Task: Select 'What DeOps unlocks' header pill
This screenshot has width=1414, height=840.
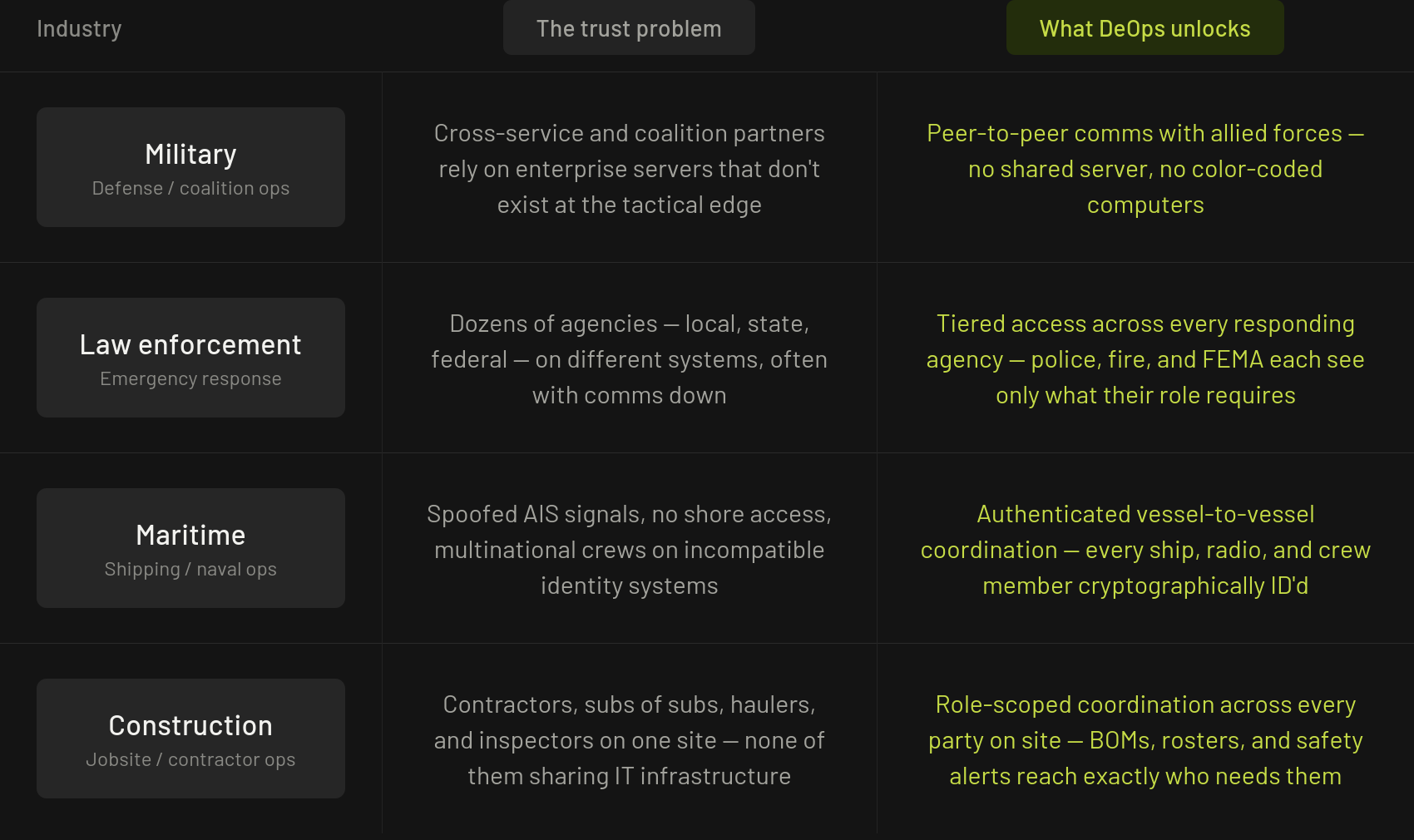Action: pyautogui.click(x=1145, y=28)
